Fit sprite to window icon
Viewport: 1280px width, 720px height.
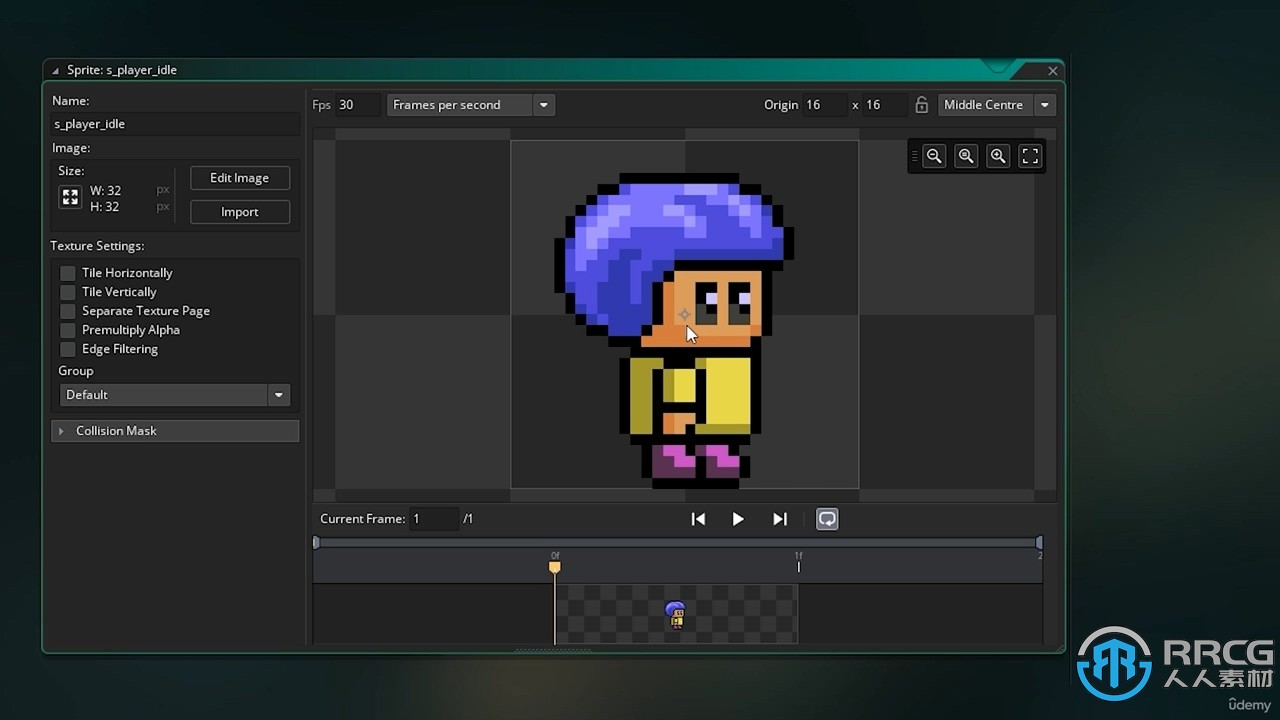click(1030, 156)
